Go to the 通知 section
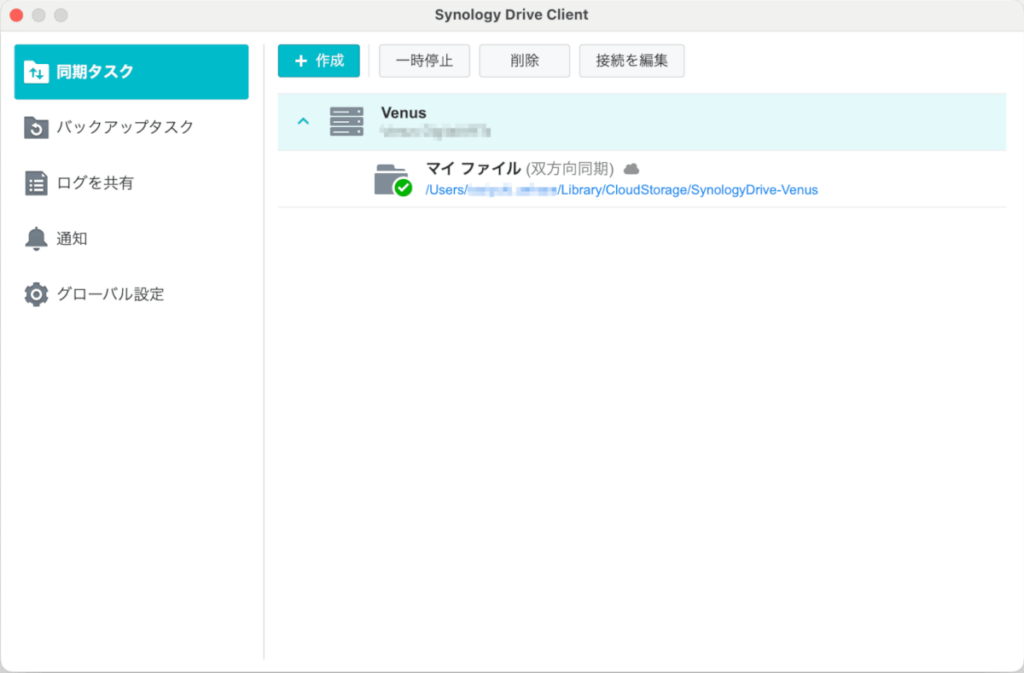Image resolution: width=1024 pixels, height=673 pixels. tap(131, 239)
